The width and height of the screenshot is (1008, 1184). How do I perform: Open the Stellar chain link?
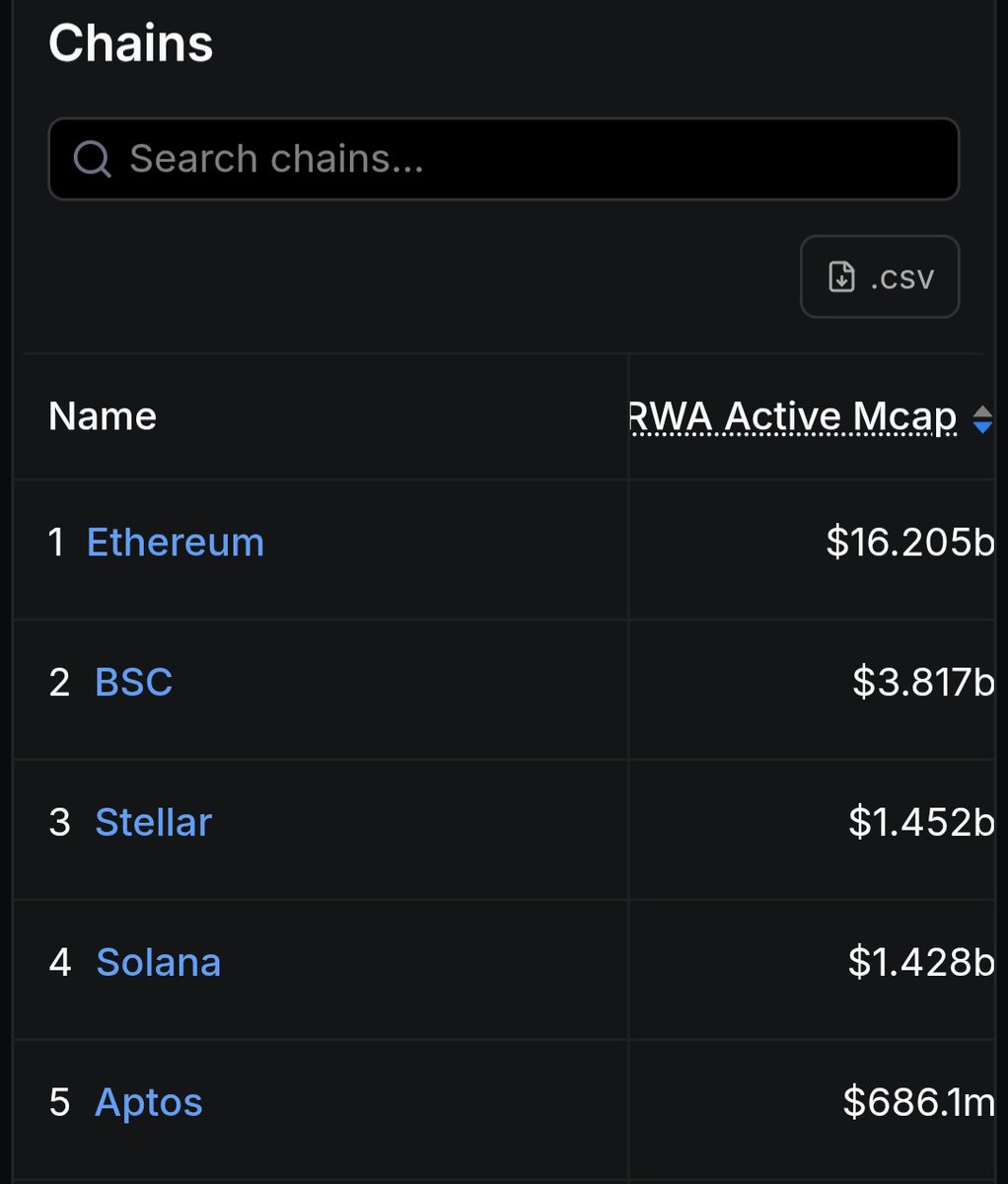pos(154,823)
